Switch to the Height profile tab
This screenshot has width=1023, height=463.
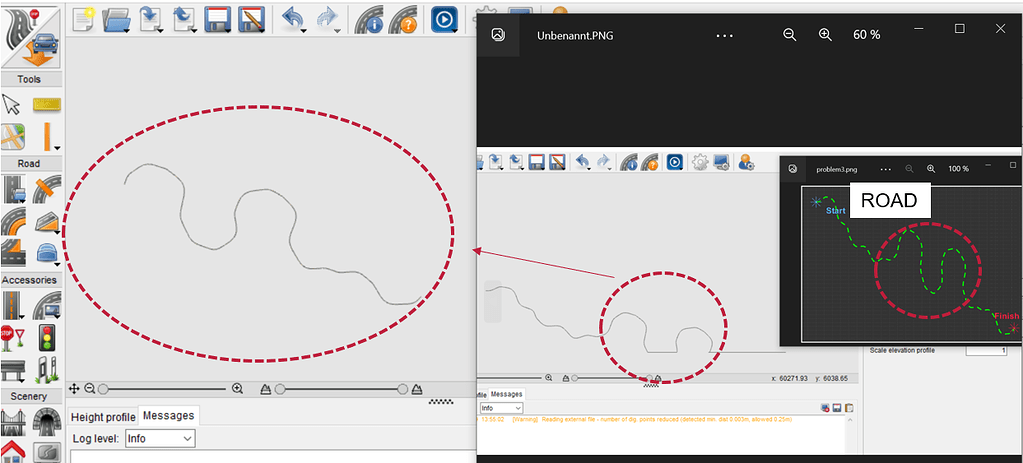pyautogui.click(x=103, y=417)
